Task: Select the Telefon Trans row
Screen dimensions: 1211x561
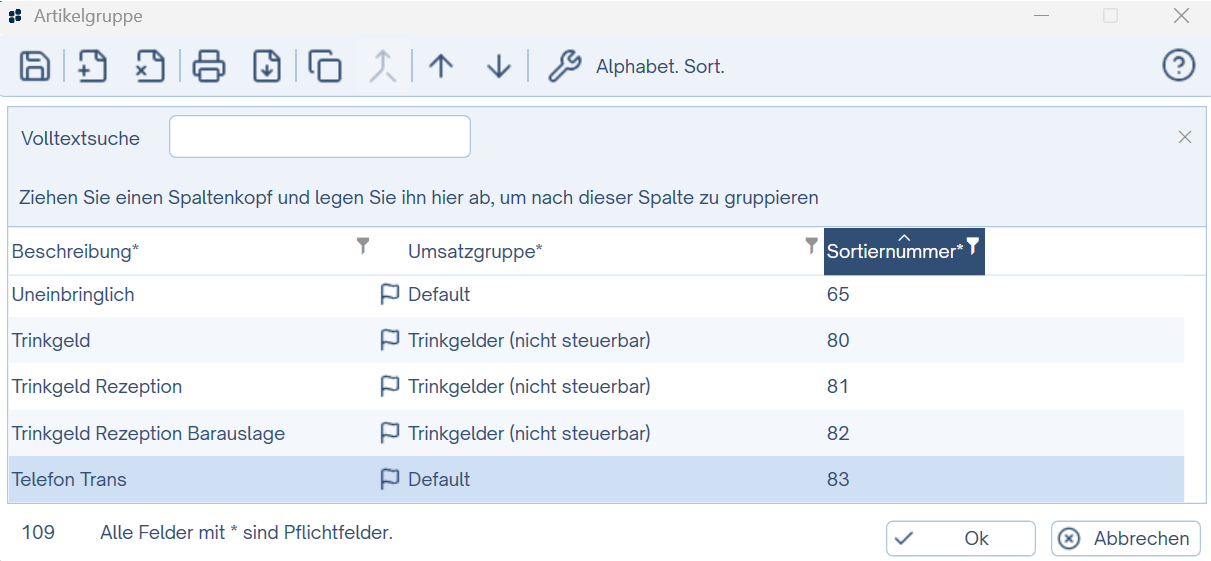Action: [x=596, y=479]
